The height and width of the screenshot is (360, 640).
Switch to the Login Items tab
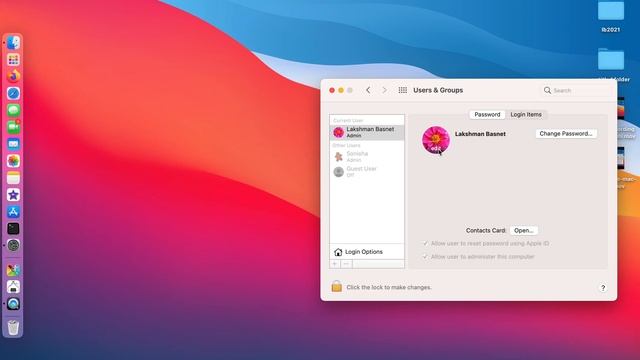click(526, 115)
